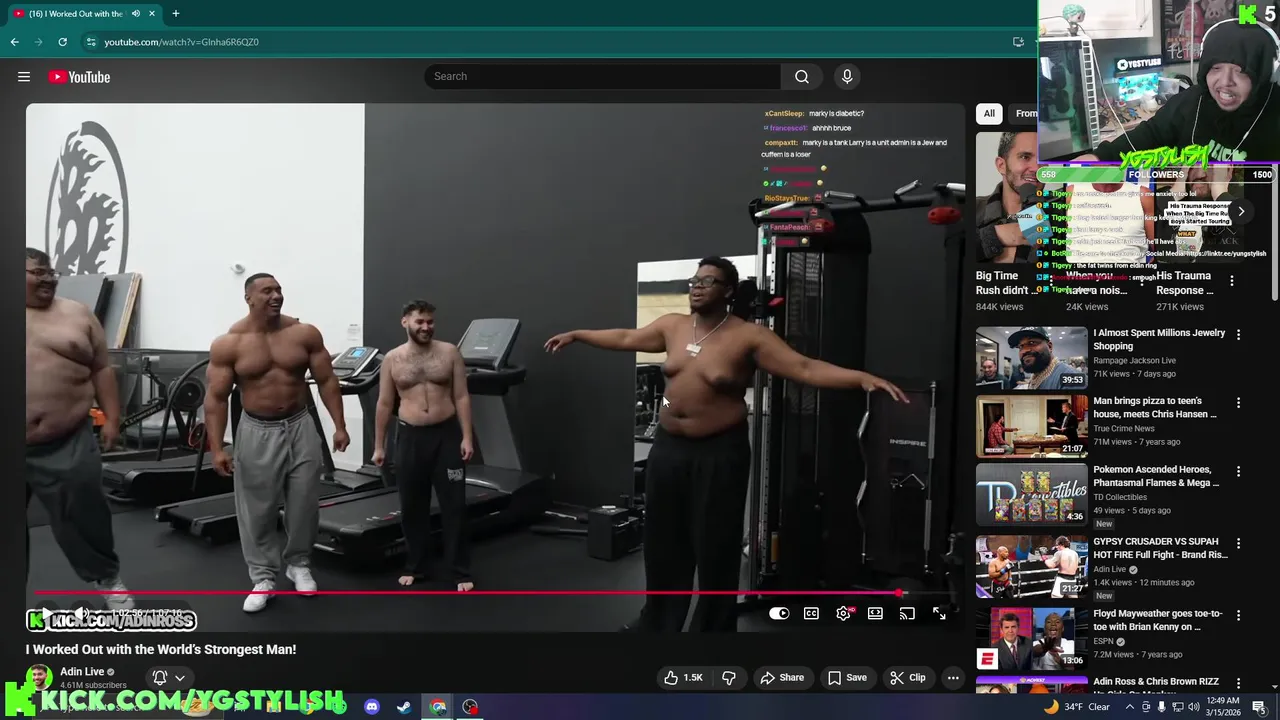Open more options for GYPSY CRUSADER video
This screenshot has height=720, width=1280.
(x=1238, y=543)
